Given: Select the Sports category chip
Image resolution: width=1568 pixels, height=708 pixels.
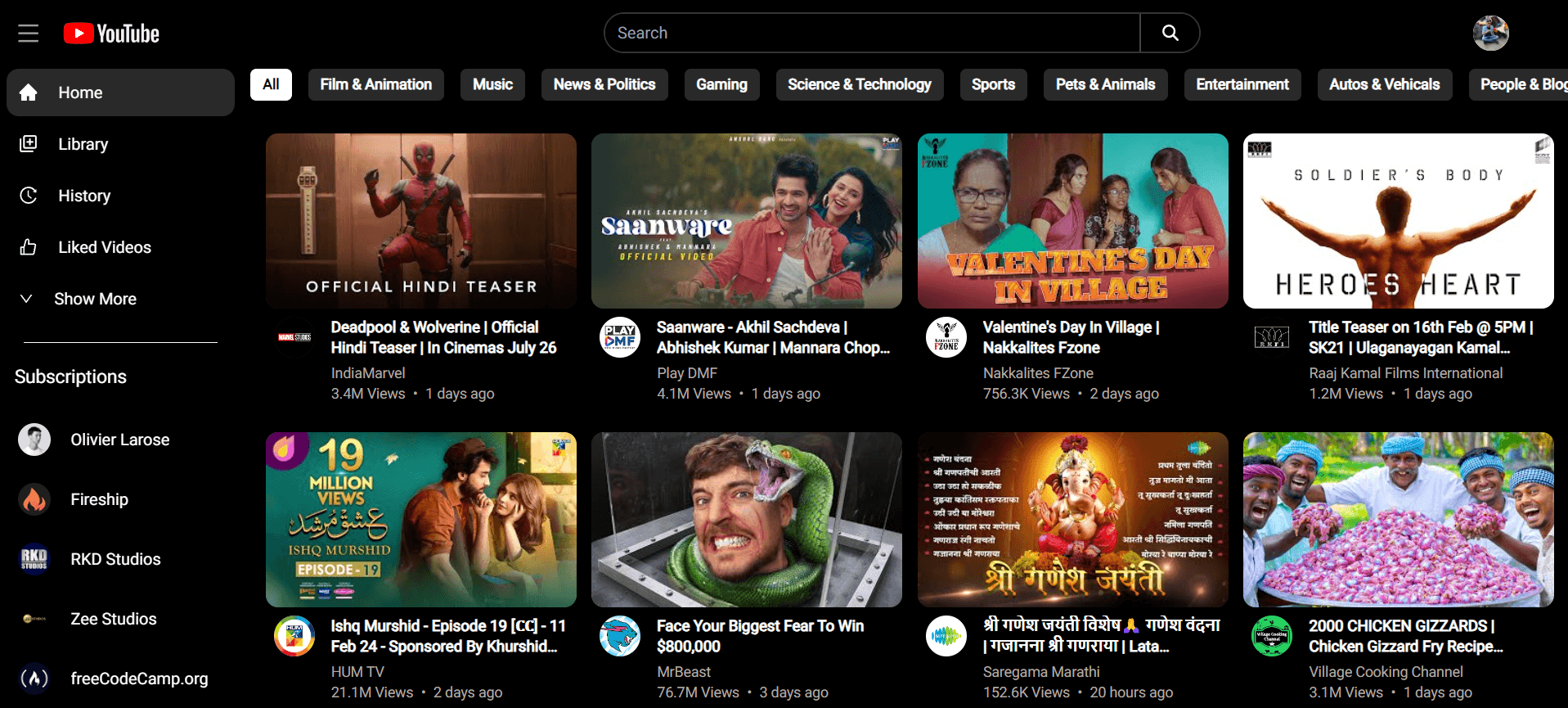Looking at the screenshot, I should pyautogui.click(x=993, y=84).
